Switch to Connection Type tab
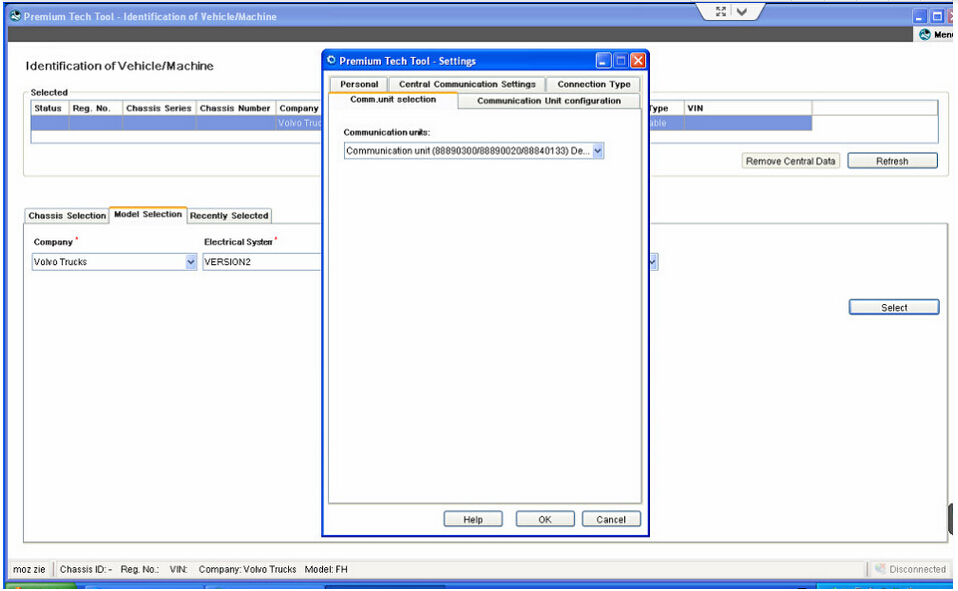The width and height of the screenshot is (958, 591). coord(593,84)
